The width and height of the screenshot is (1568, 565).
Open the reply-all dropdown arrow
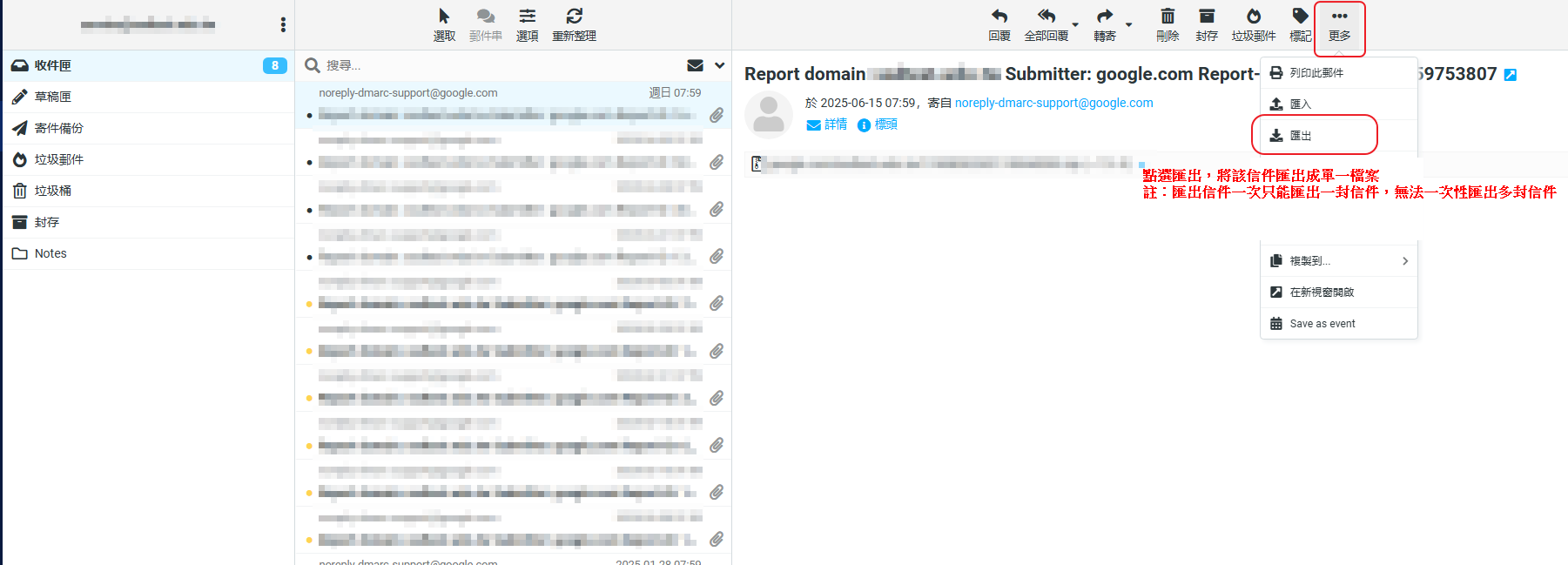(x=1076, y=24)
